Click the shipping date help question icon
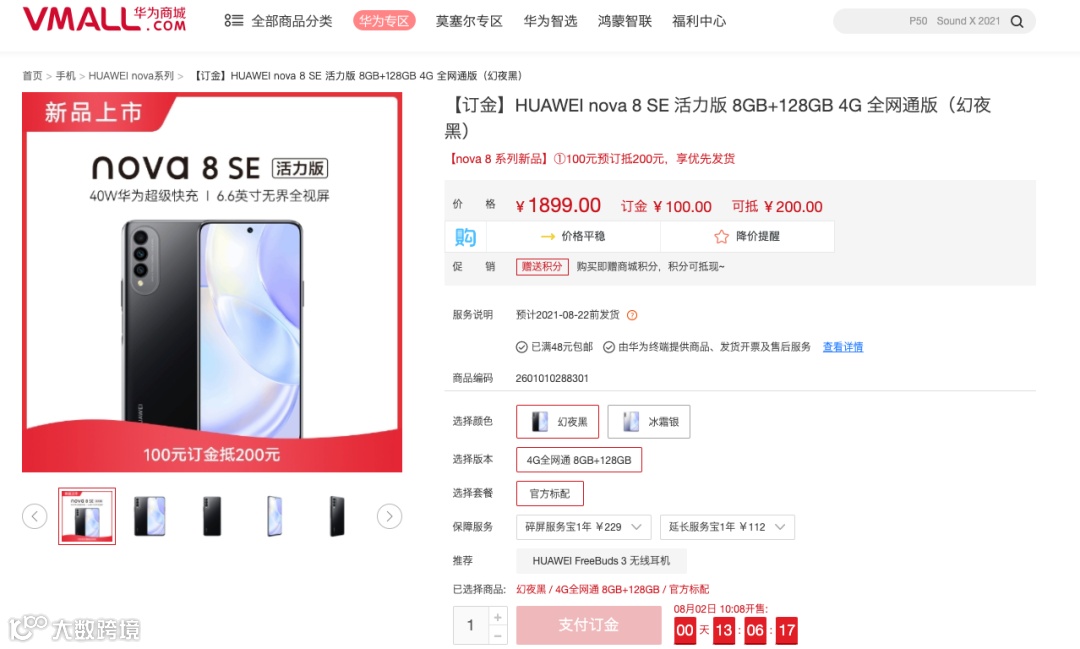1080x649 pixels. click(632, 315)
